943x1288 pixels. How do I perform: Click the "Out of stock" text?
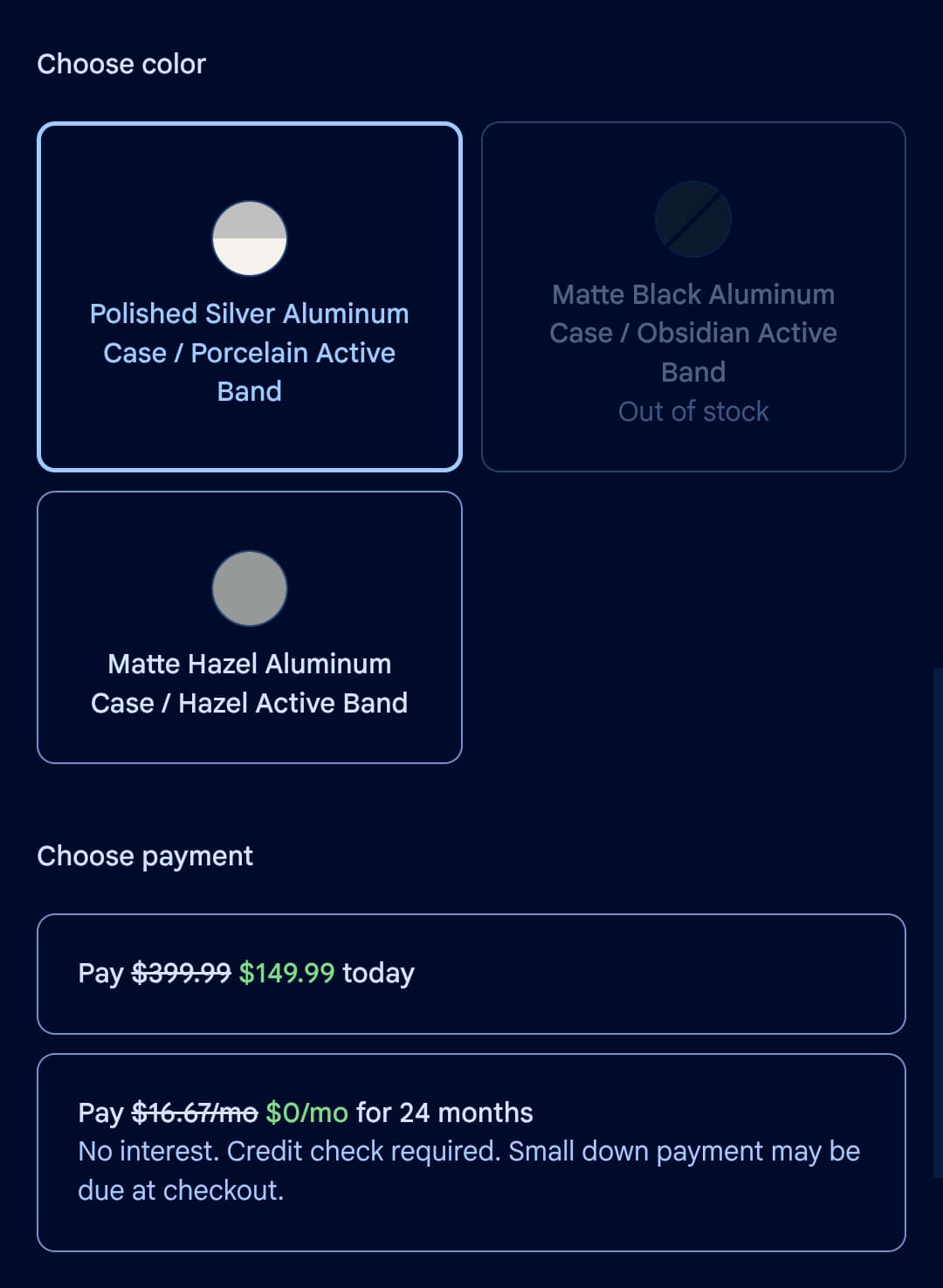[x=693, y=411]
